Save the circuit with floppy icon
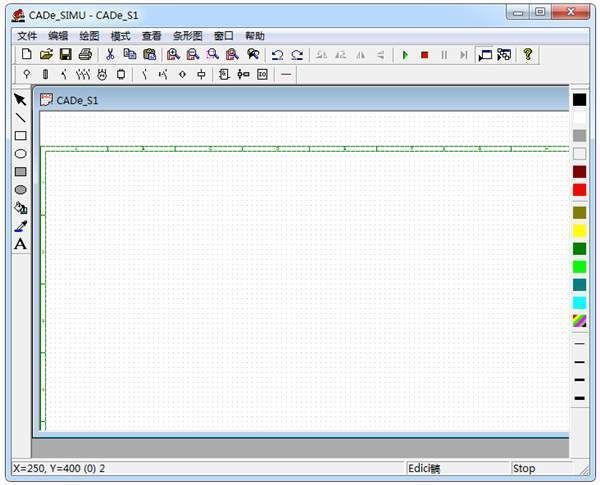 tap(65, 54)
